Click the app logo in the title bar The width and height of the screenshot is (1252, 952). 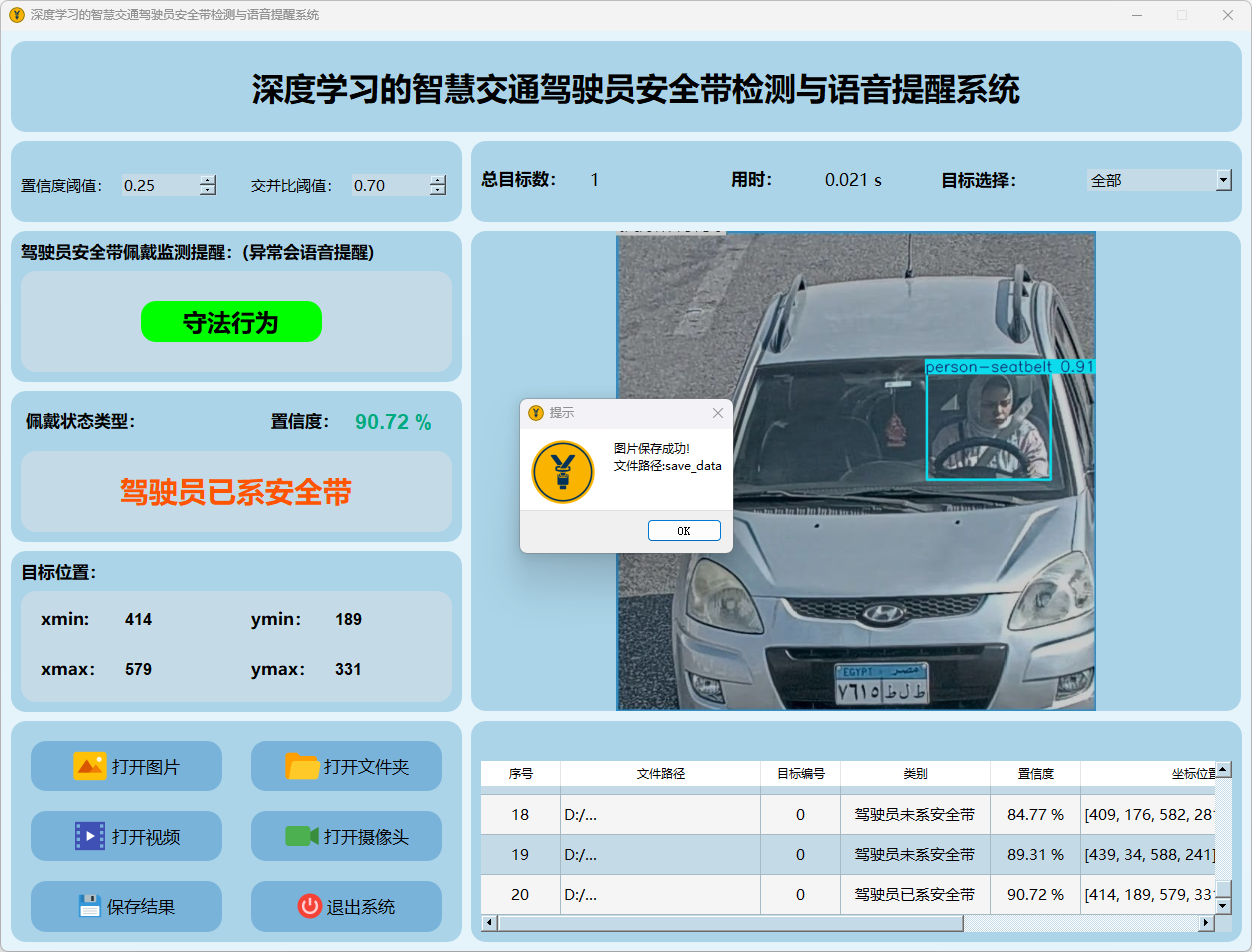click(x=16, y=15)
